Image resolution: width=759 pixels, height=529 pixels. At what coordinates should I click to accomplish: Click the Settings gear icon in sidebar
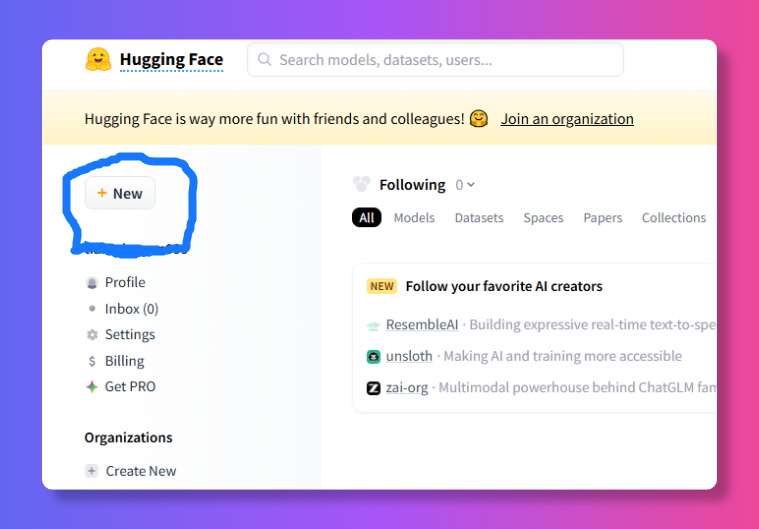click(92, 335)
